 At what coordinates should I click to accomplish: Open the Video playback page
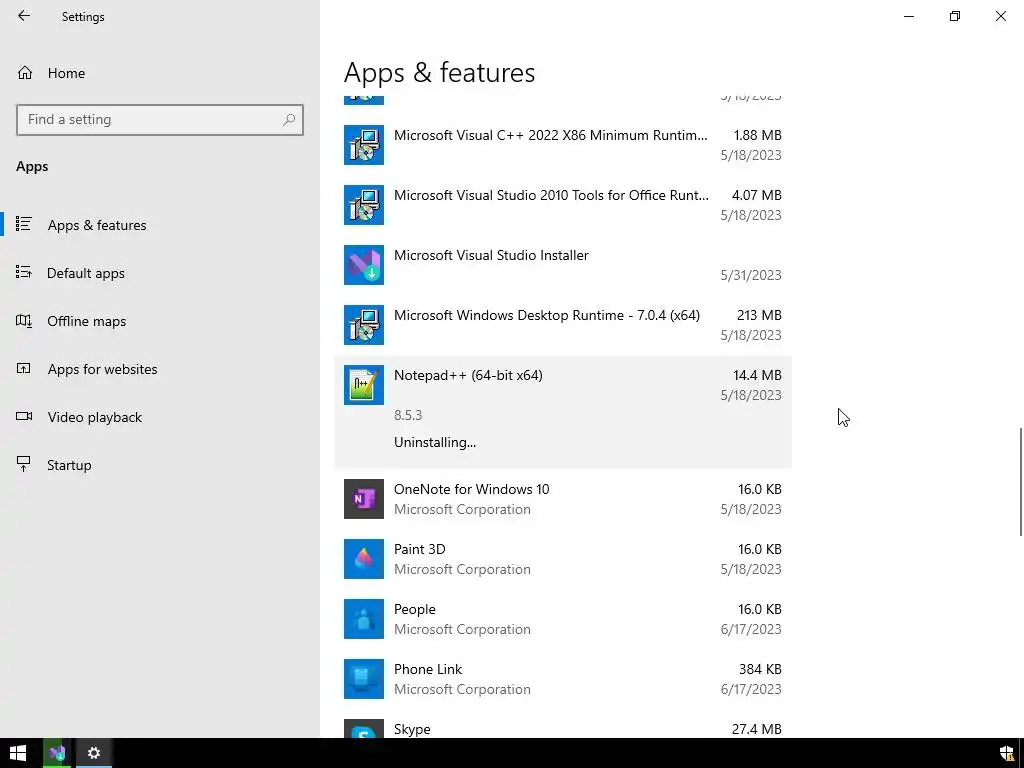click(160, 417)
